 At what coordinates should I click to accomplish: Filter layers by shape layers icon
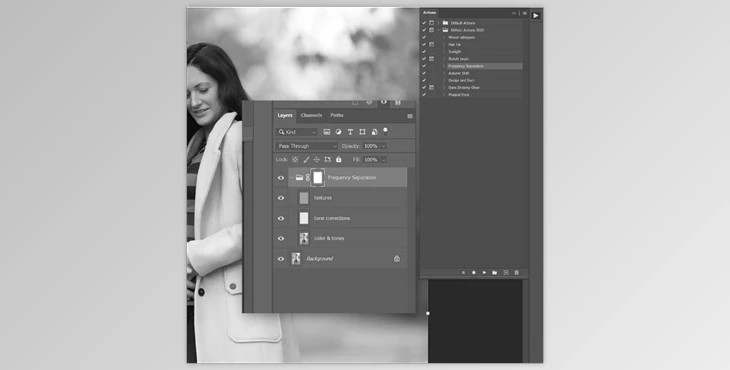(362, 132)
